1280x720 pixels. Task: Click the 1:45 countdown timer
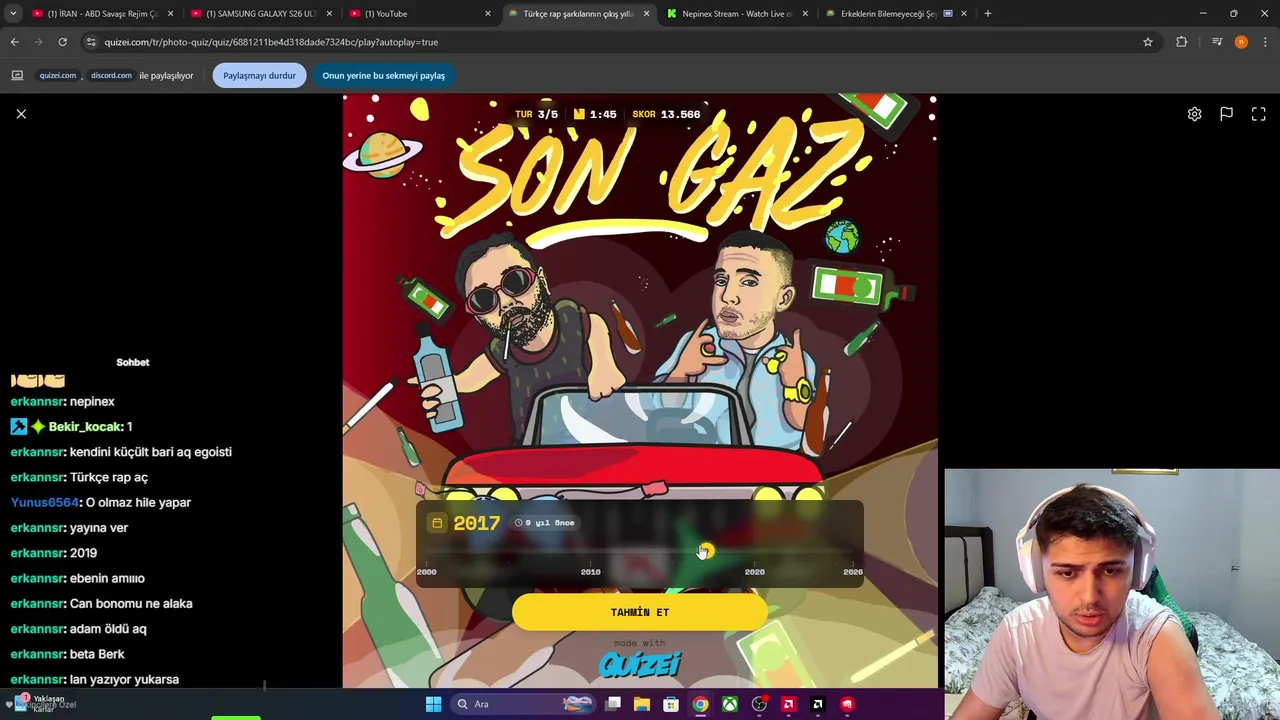tap(595, 114)
